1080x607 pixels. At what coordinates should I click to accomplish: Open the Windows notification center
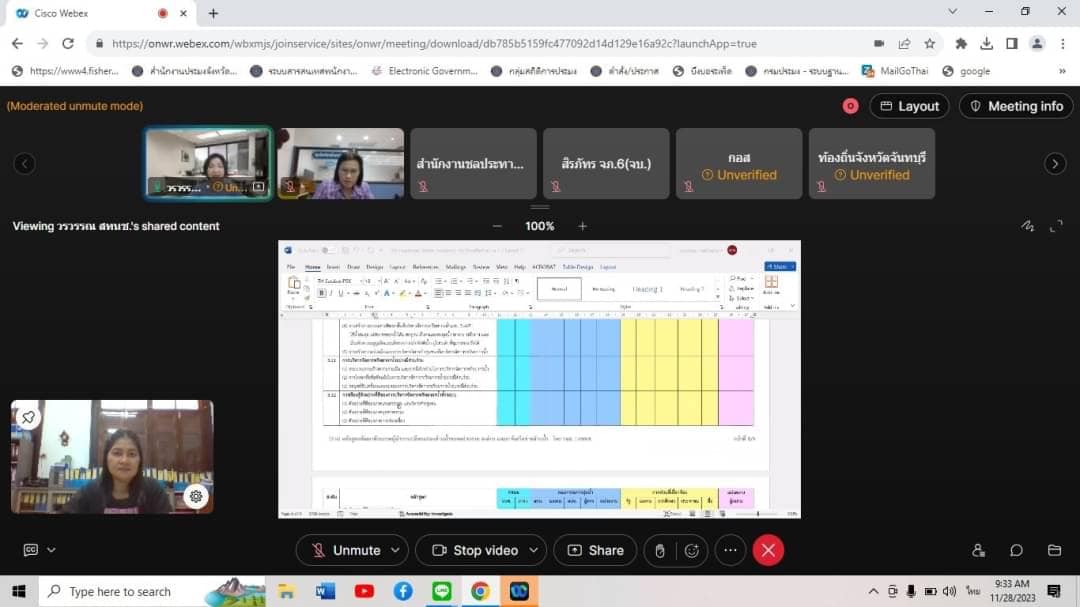pos(1054,591)
